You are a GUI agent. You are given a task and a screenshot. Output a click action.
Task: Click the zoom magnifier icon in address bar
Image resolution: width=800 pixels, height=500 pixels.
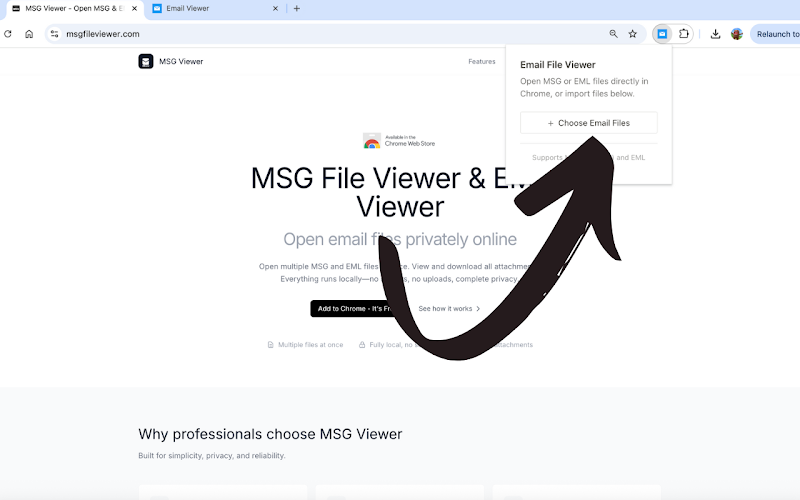tap(613, 33)
